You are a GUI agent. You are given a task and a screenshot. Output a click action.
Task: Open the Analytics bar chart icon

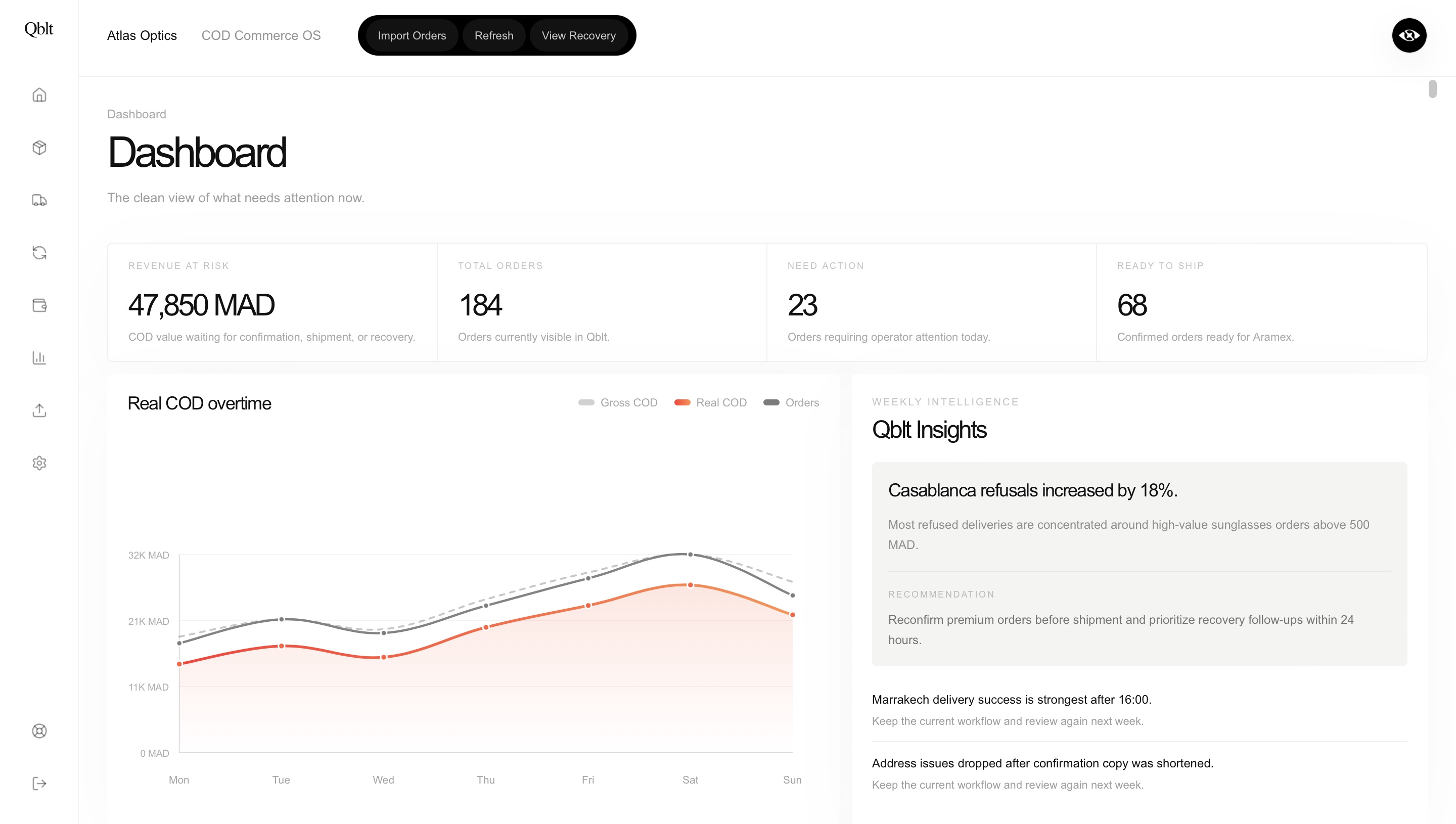click(39, 358)
